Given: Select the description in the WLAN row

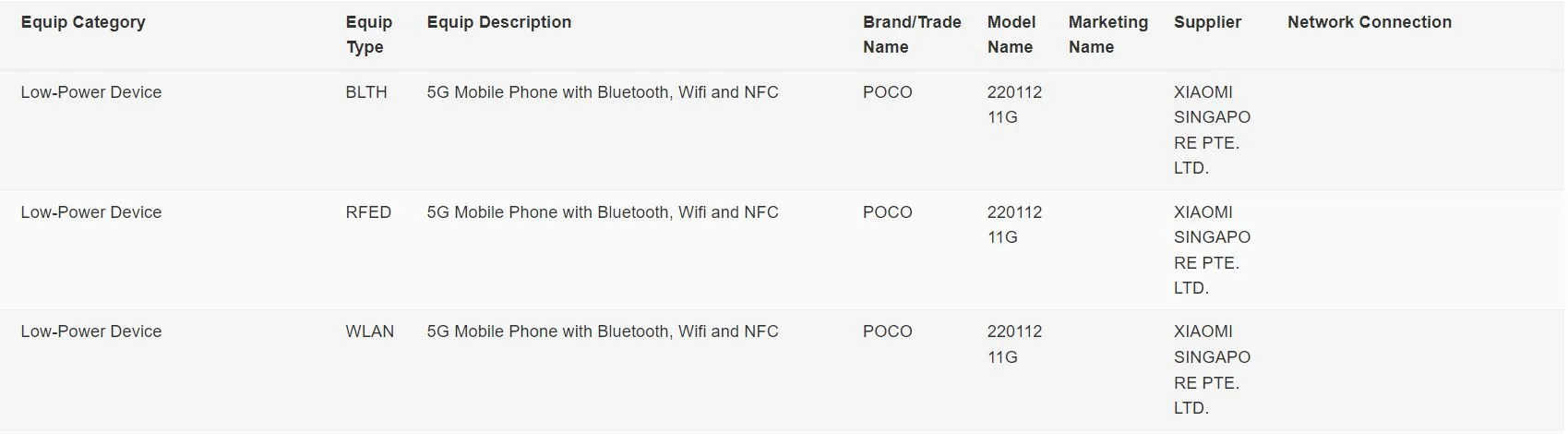Looking at the screenshot, I should point(602,332).
